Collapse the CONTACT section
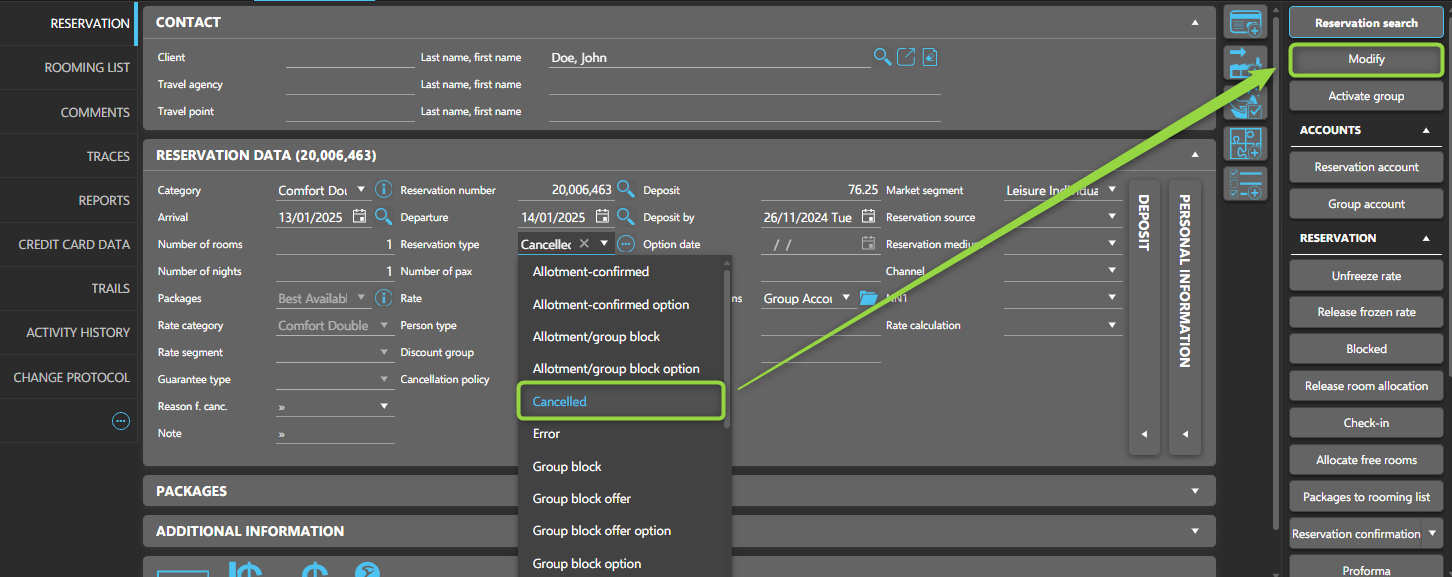 coord(1195,22)
